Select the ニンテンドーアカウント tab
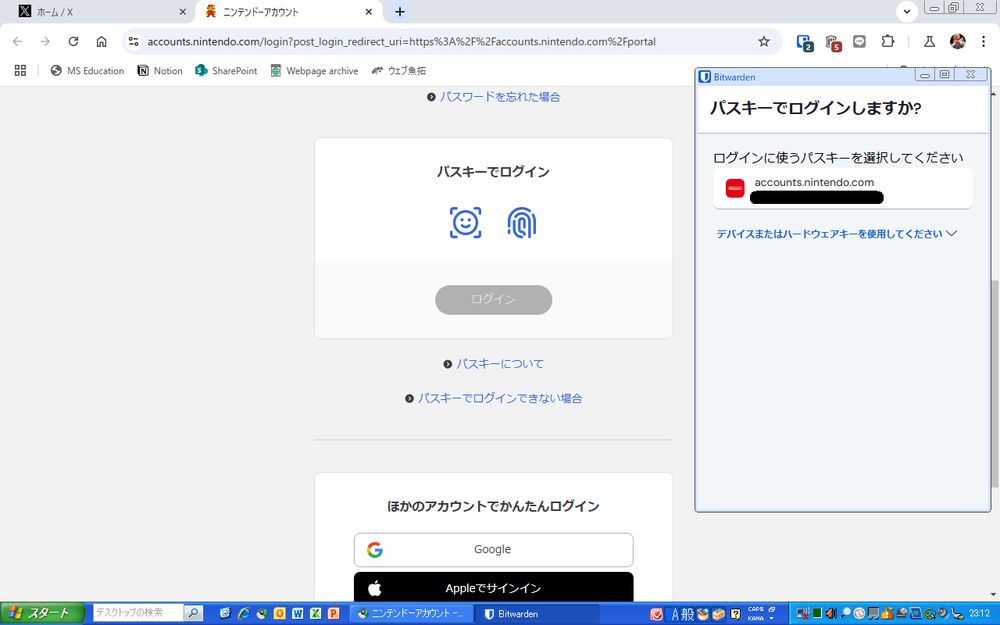This screenshot has height=625, width=1000. (x=289, y=11)
